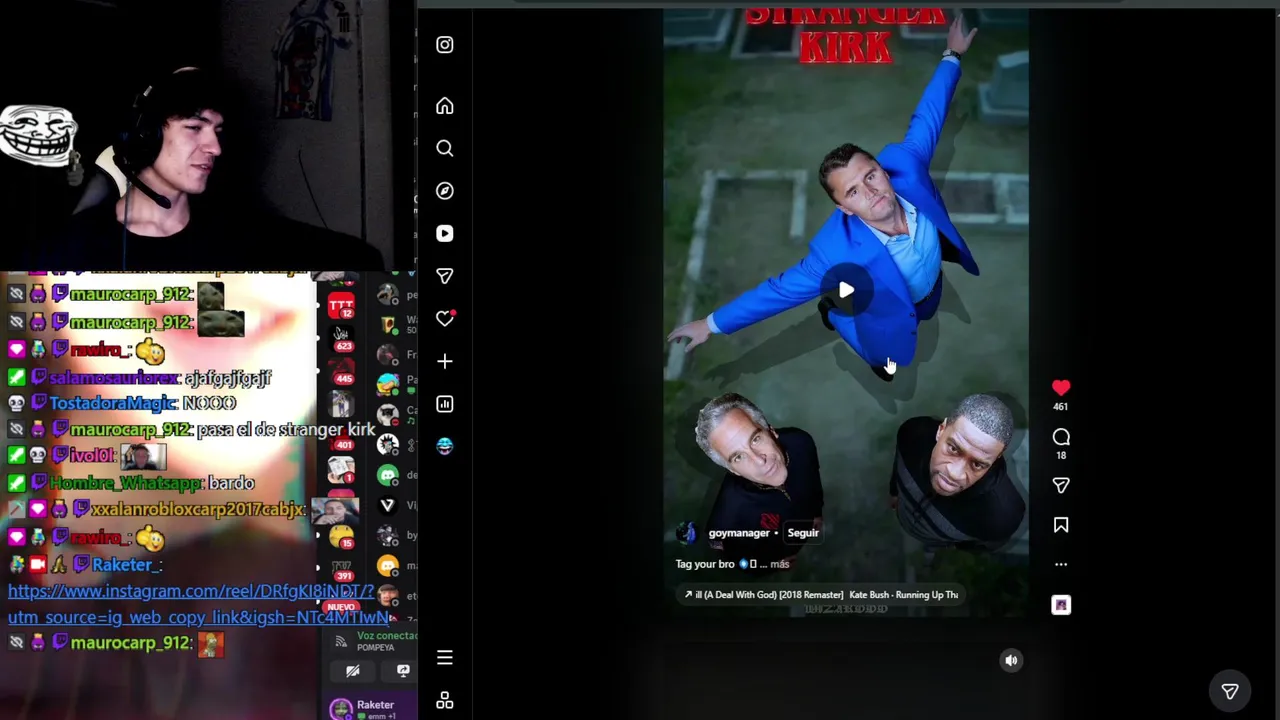Click the audio cover thumbnail
1280x720 pixels.
1061,605
